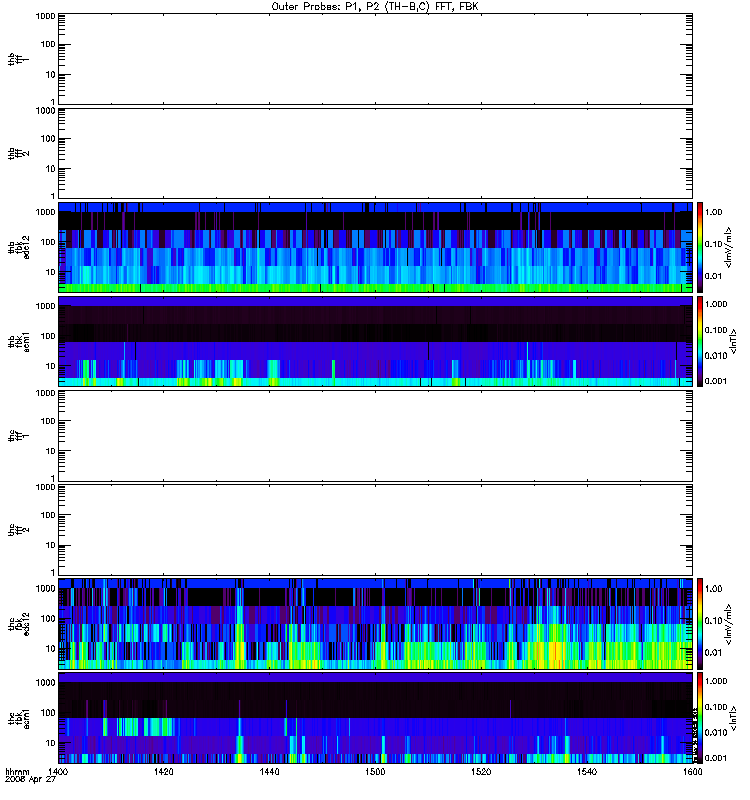Select the empty thc fff 1 panel
This screenshot has height=800, width=750.
coord(375,436)
